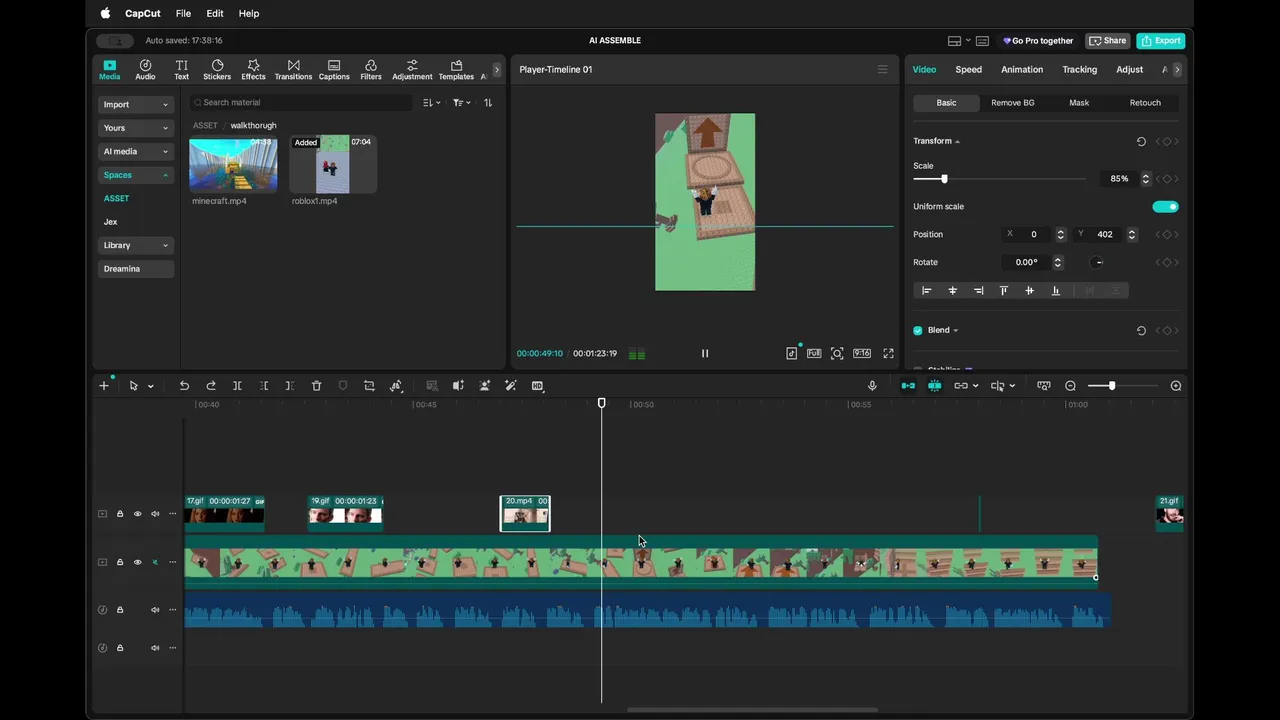The image size is (1280, 720).
Task: Switch to the Tracking tab
Action: point(1079,70)
